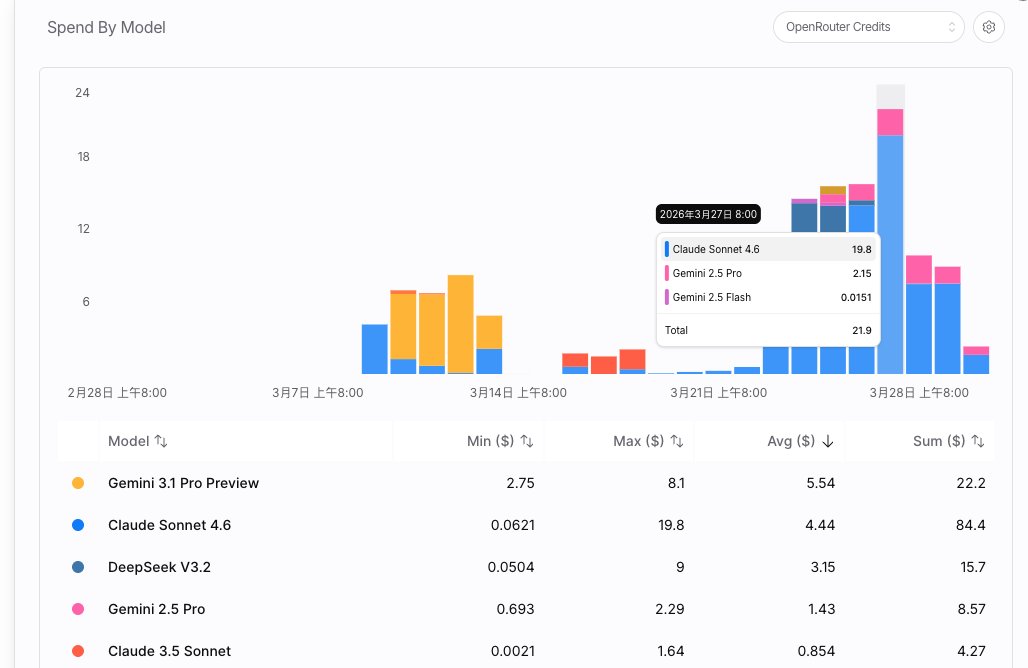1028x668 pixels.
Task: Click the orange Gemini 3.1 Pro Preview dot
Action: pyautogui.click(x=78, y=483)
